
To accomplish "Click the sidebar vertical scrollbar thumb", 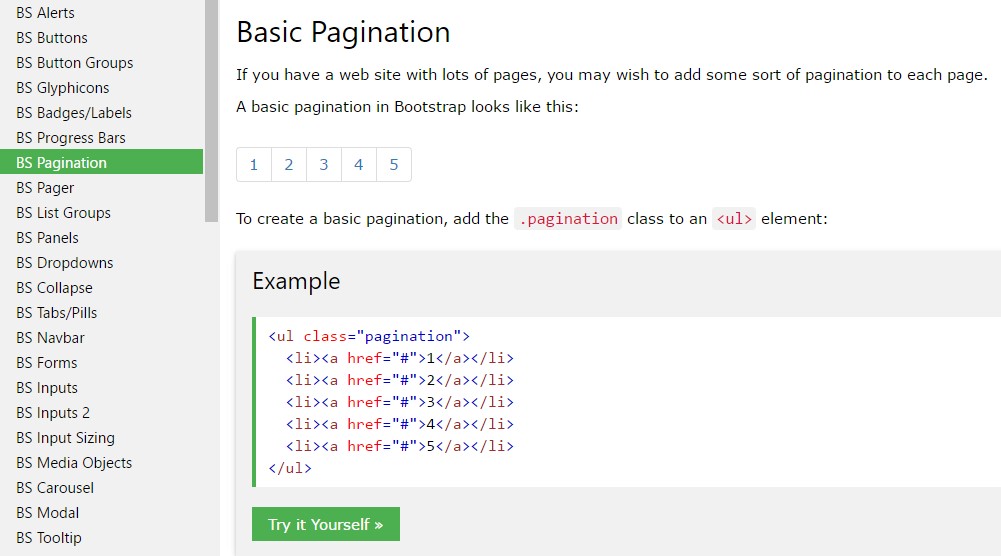I will (x=211, y=111).
